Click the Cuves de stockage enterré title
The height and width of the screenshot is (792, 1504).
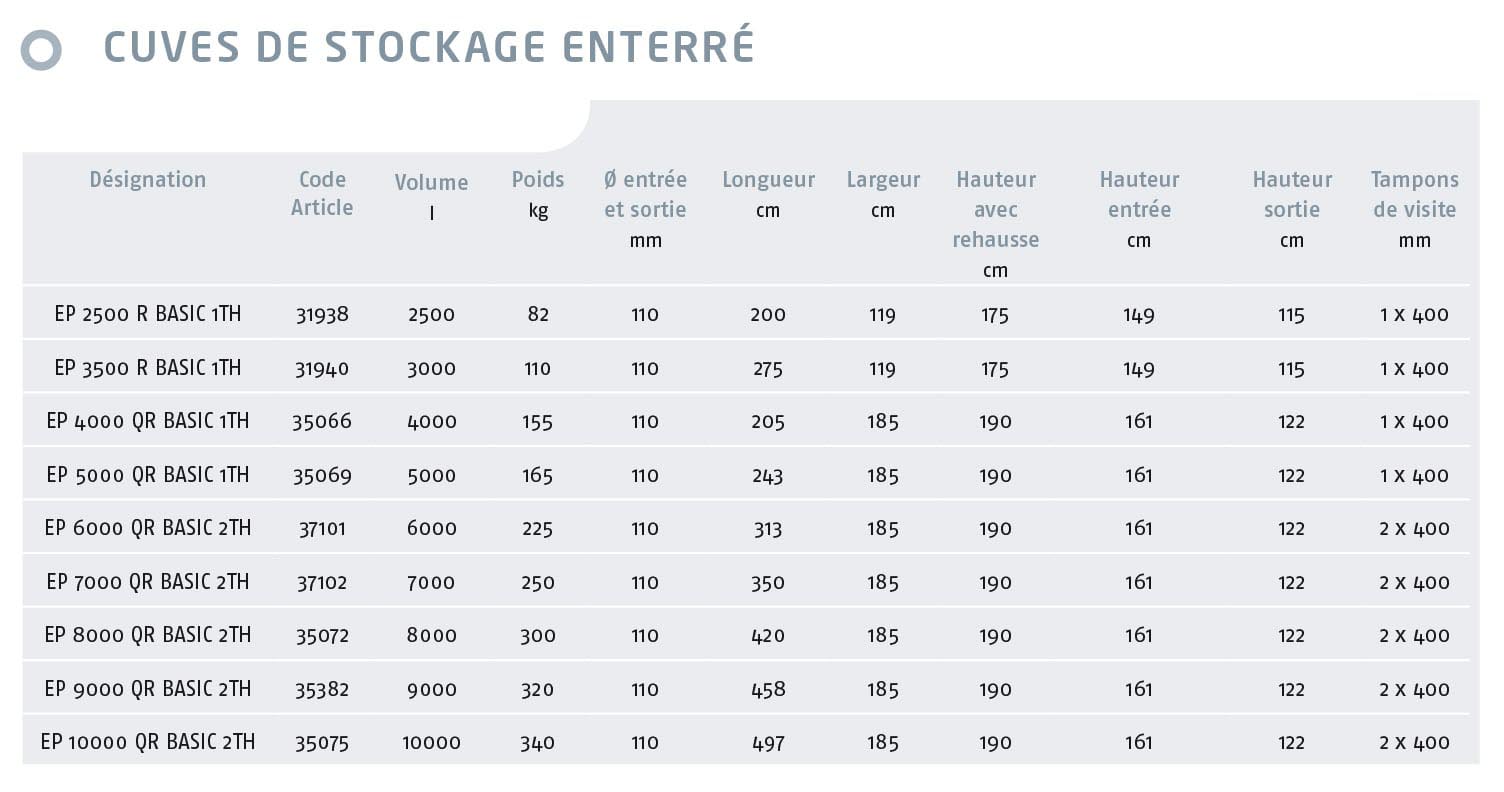tap(429, 48)
